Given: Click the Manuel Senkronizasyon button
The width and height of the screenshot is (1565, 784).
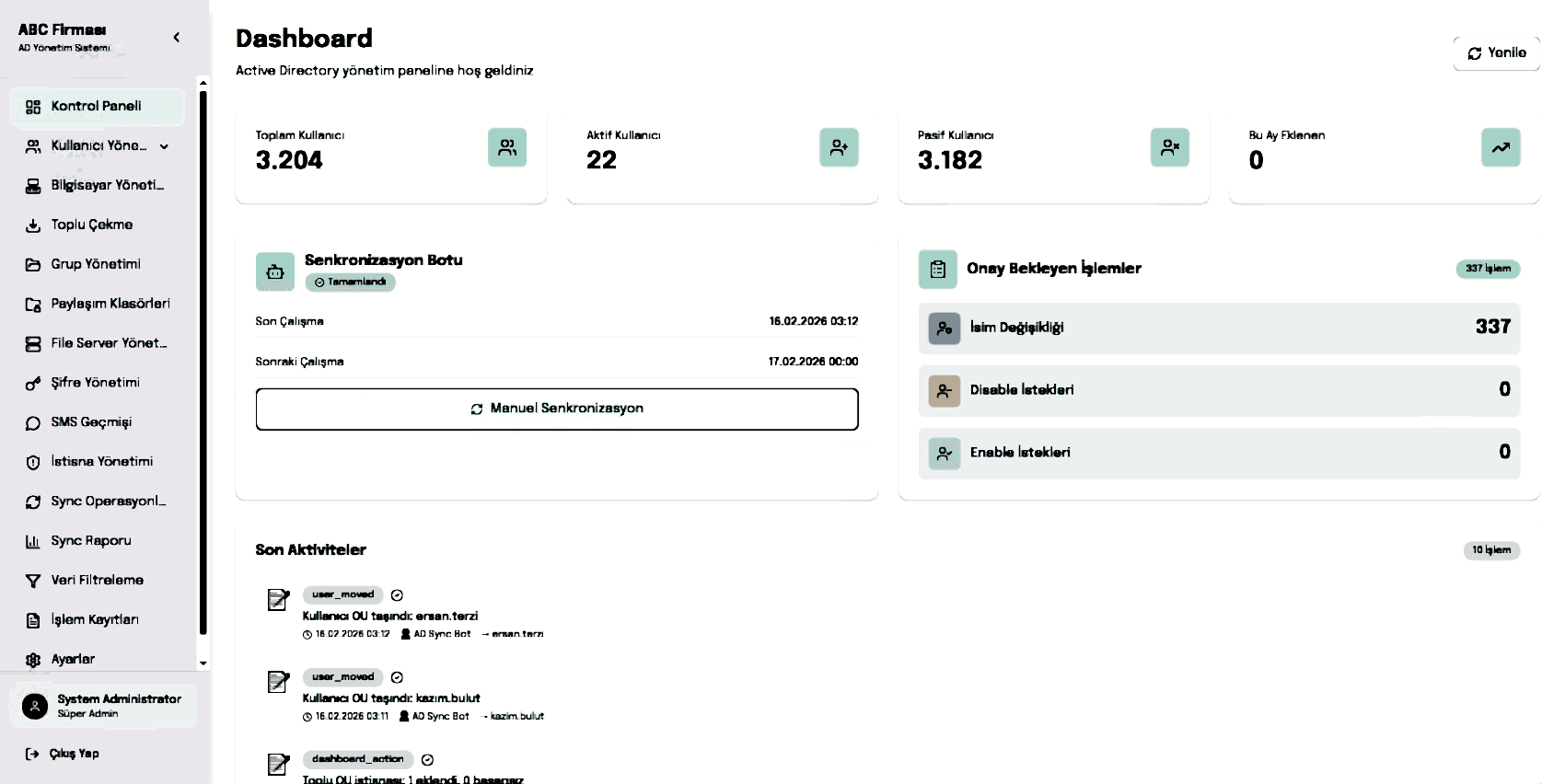Looking at the screenshot, I should tap(556, 409).
